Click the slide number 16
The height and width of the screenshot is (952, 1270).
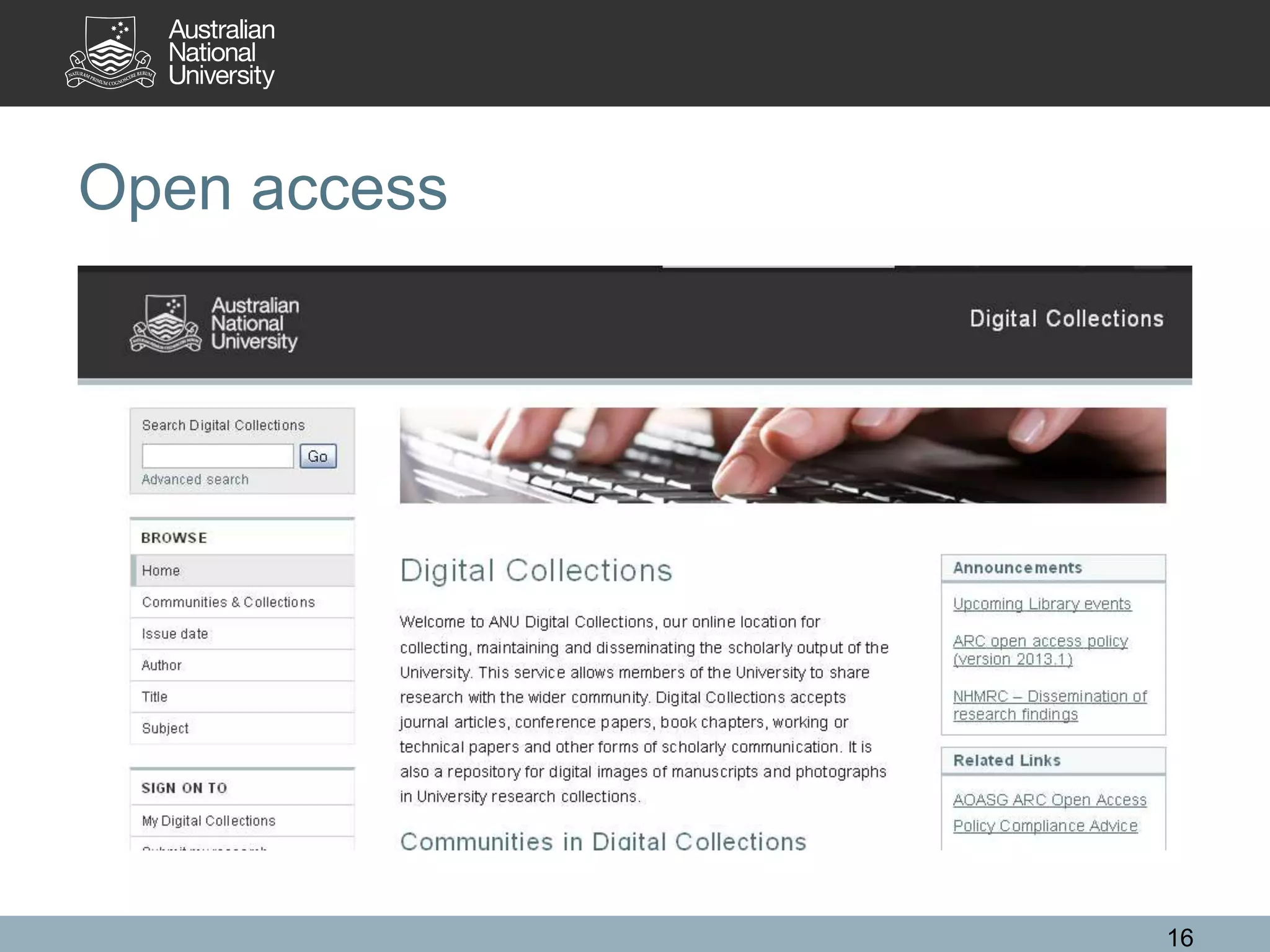tap(1180, 937)
